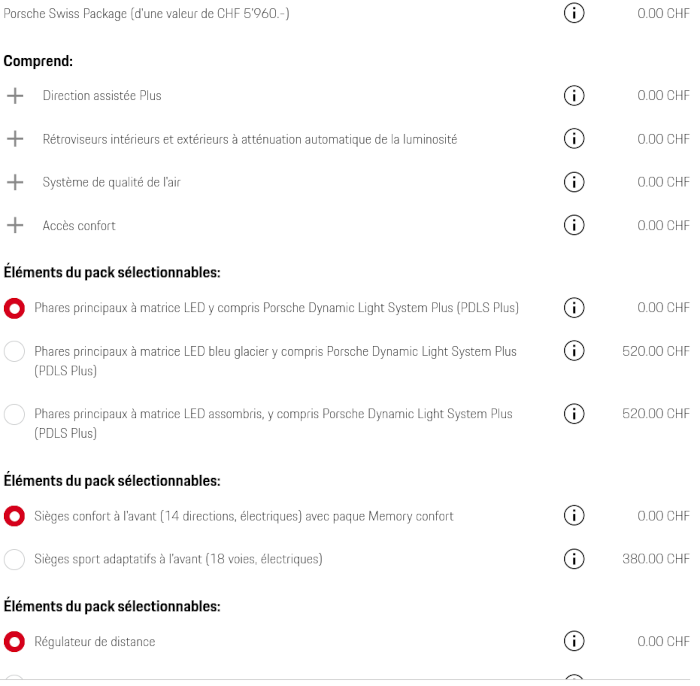
Task: Open info for LED assombris headlights
Action: pyautogui.click(x=574, y=414)
